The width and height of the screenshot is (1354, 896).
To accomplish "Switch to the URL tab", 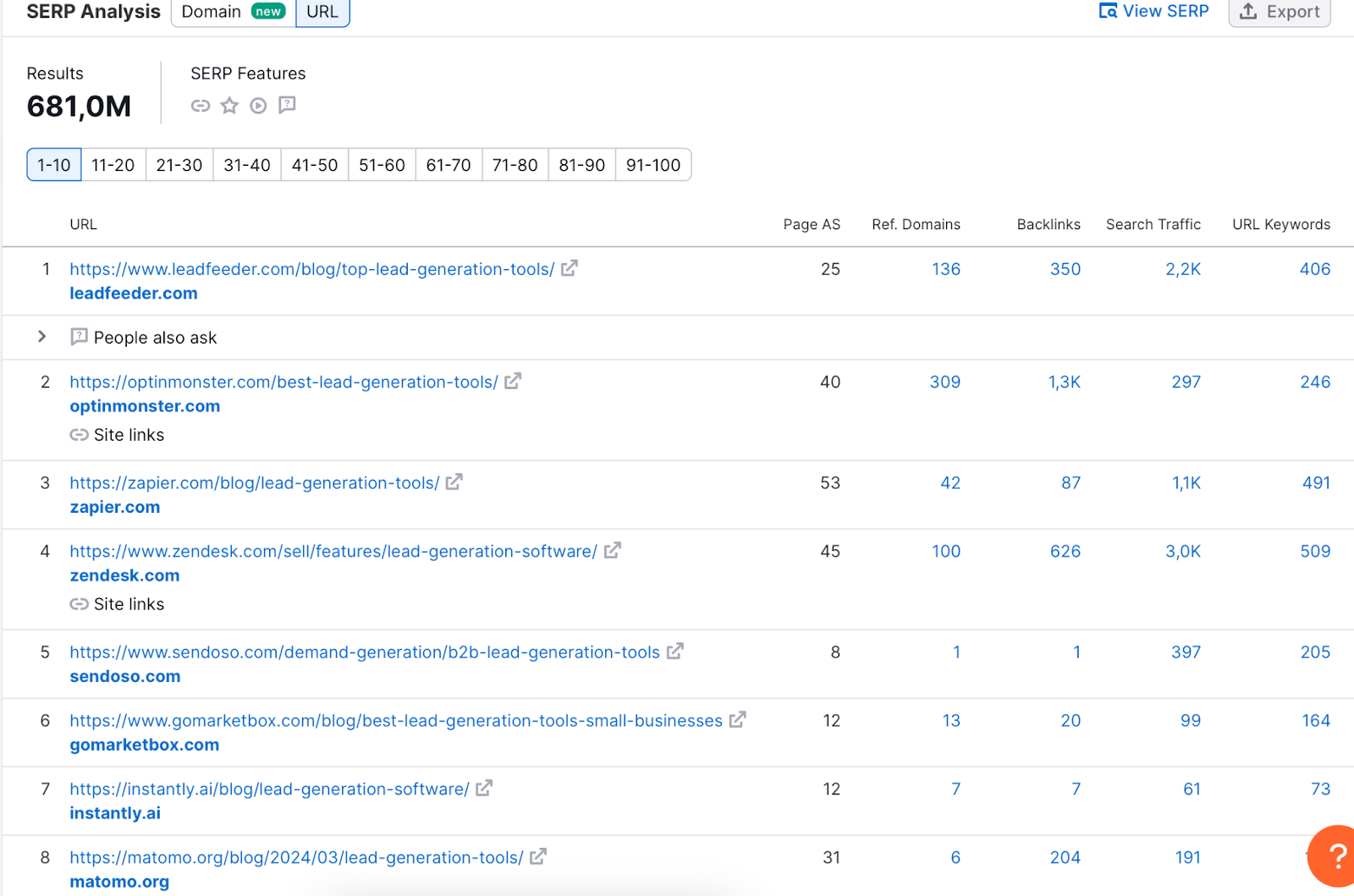I will click(322, 12).
